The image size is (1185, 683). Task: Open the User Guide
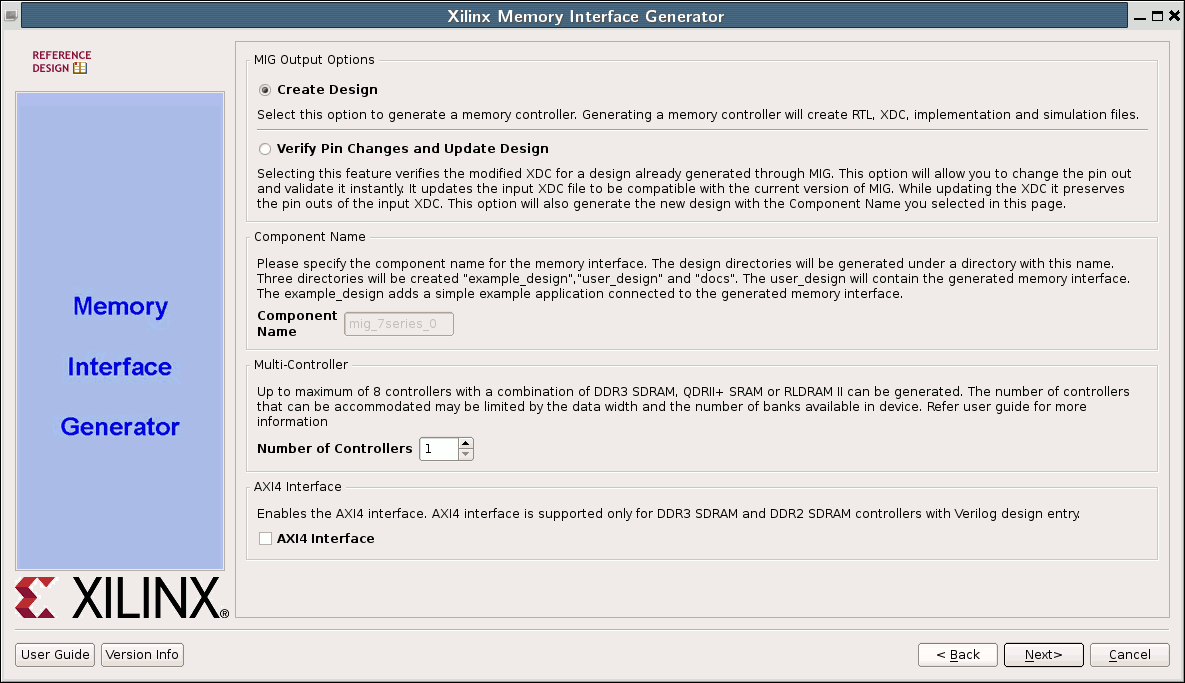pos(55,654)
